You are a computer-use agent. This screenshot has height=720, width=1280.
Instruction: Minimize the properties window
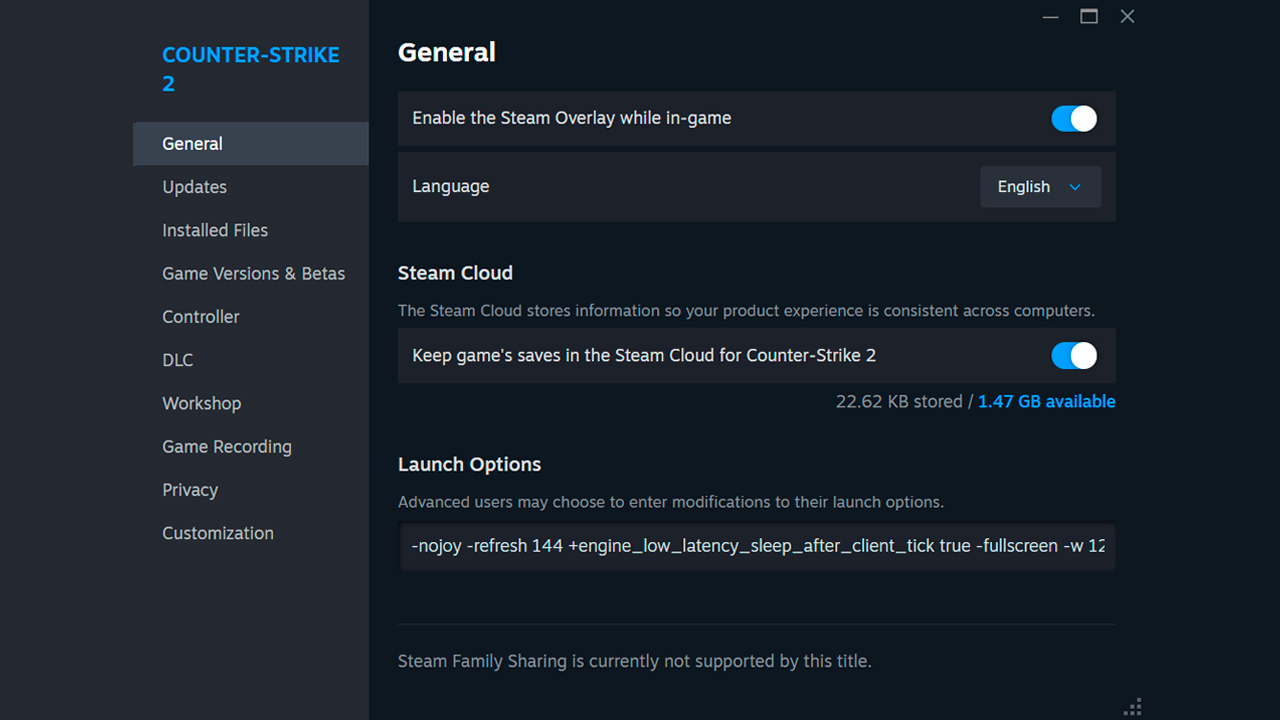coord(1050,17)
